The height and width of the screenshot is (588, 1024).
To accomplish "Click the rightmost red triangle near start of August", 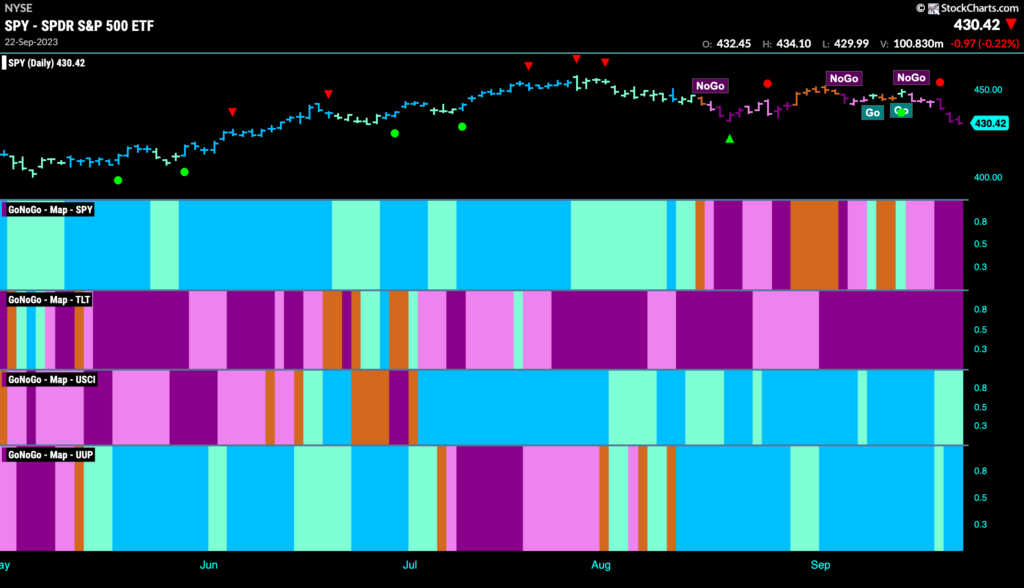I will point(605,63).
